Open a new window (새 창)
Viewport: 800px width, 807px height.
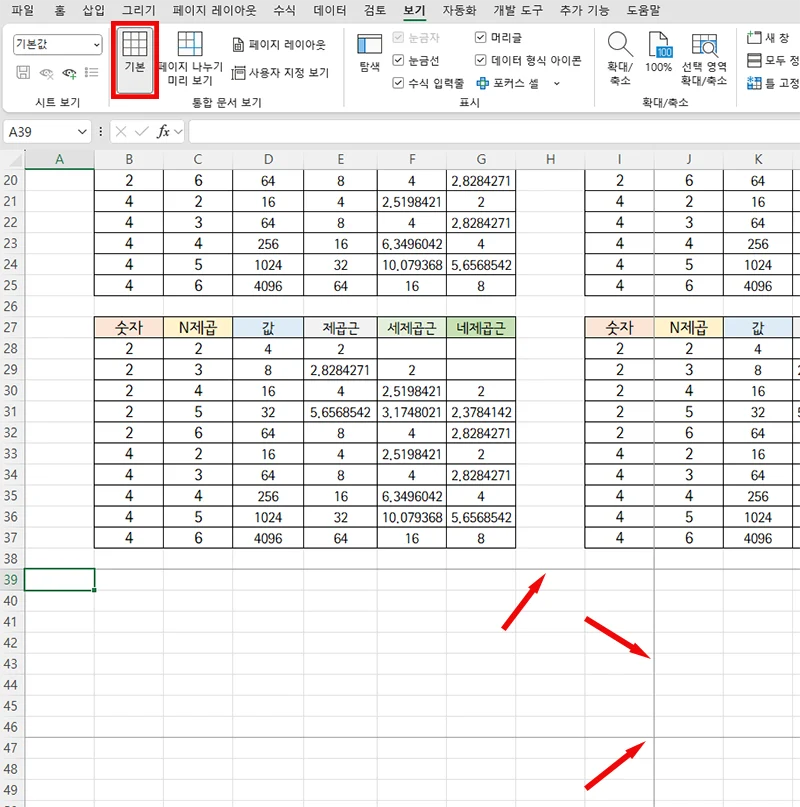[769, 38]
